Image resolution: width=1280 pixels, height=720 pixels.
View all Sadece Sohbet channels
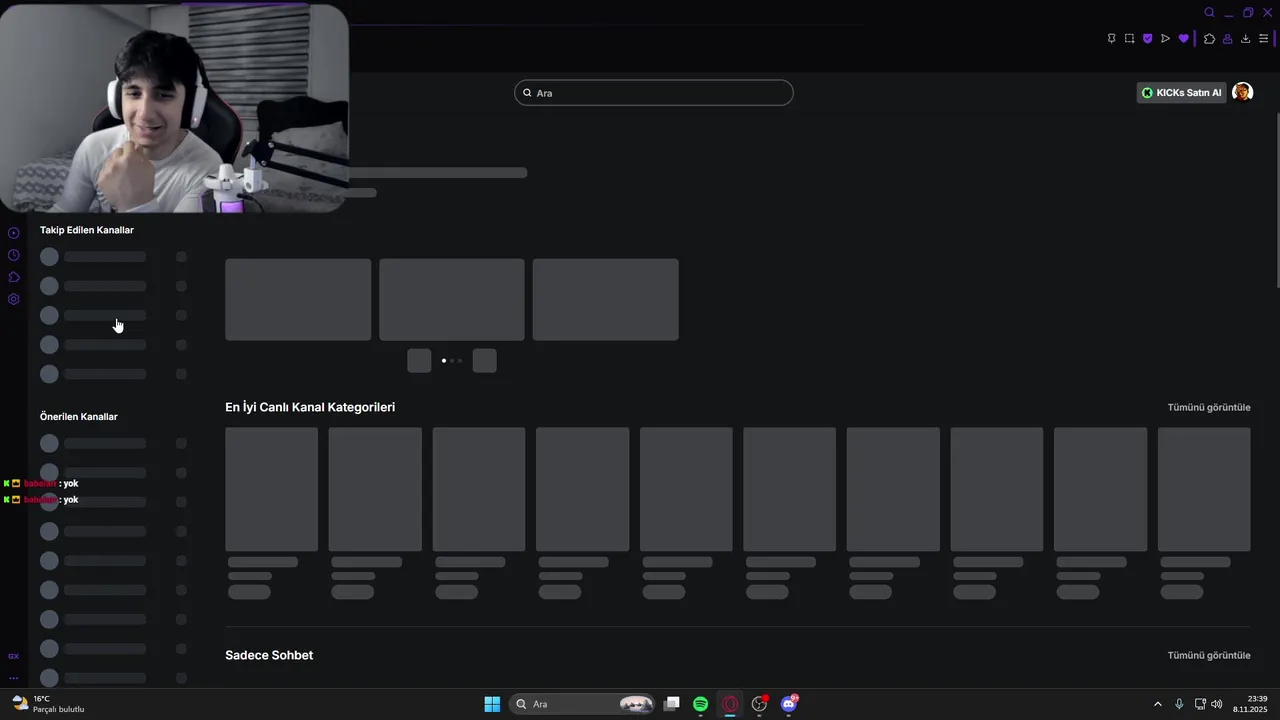click(x=1209, y=655)
